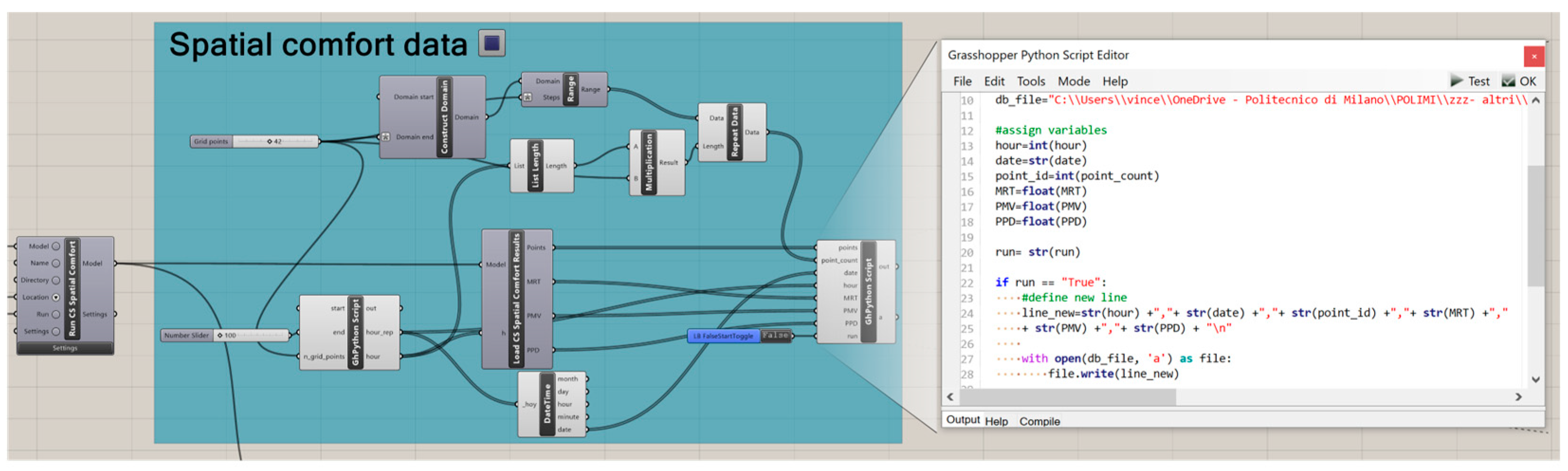Select the Run radio input
The width and height of the screenshot is (1568, 471).
click(x=56, y=314)
